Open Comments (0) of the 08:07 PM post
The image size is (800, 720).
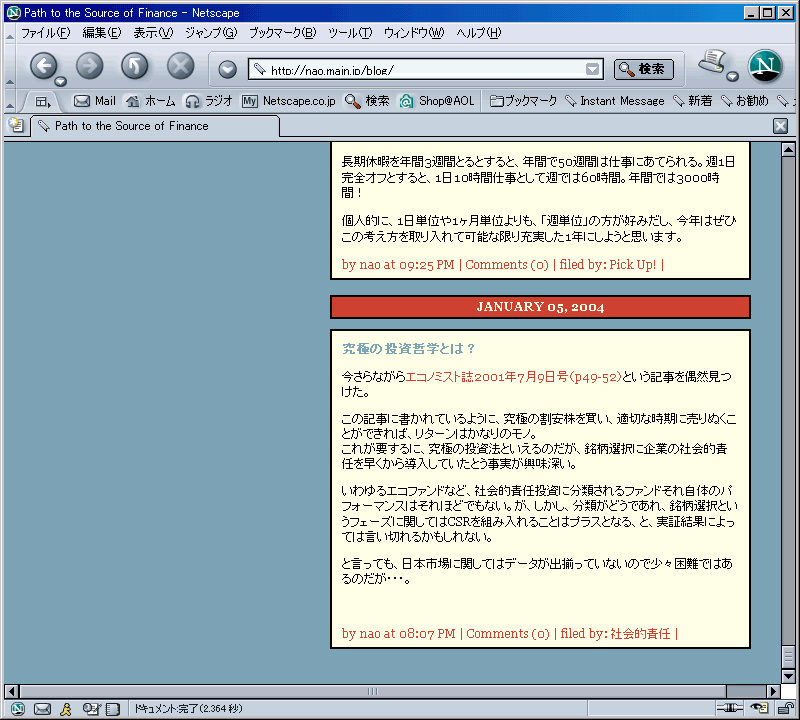508,633
